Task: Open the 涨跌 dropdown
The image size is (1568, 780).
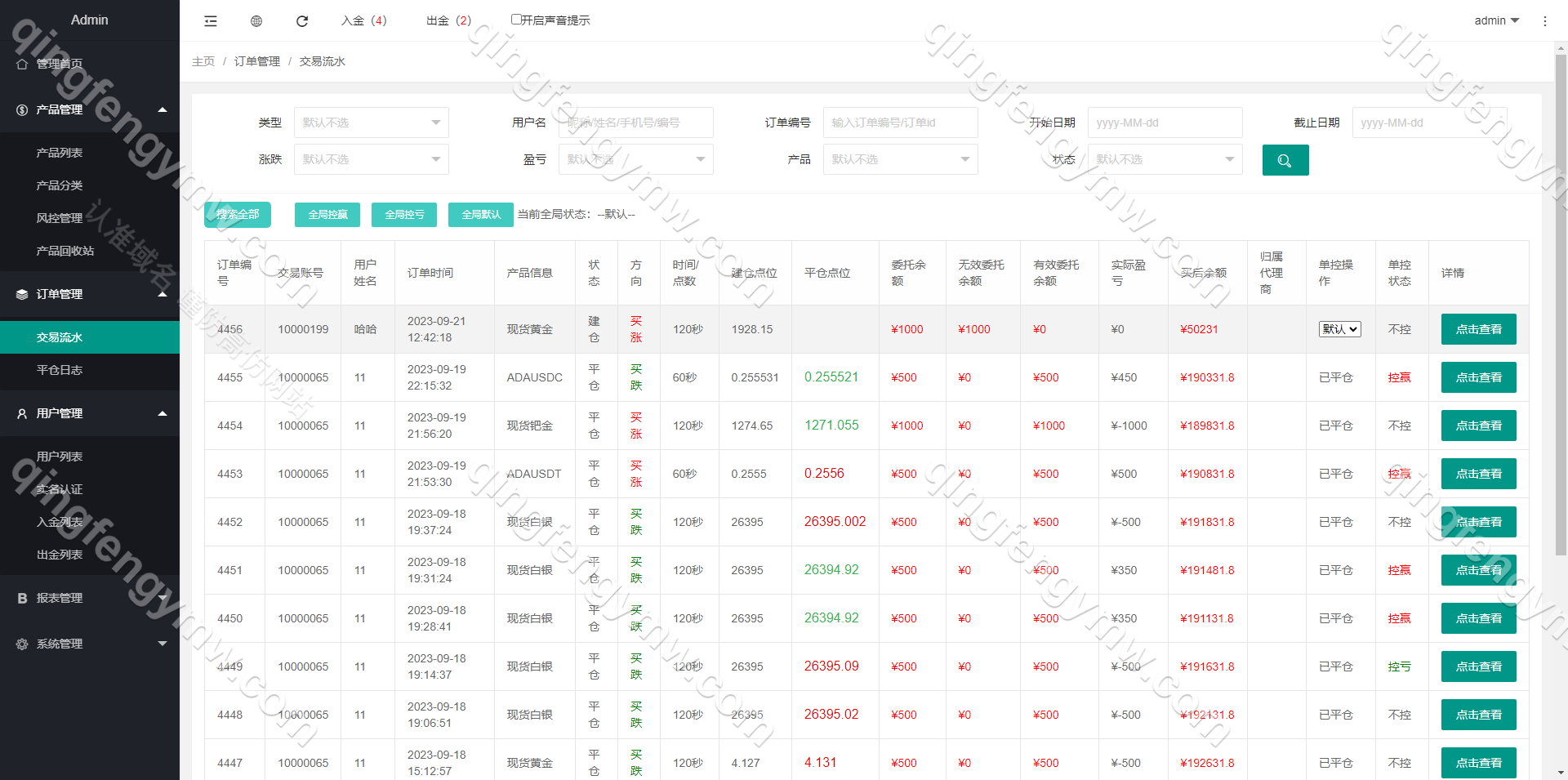Action: [372, 159]
